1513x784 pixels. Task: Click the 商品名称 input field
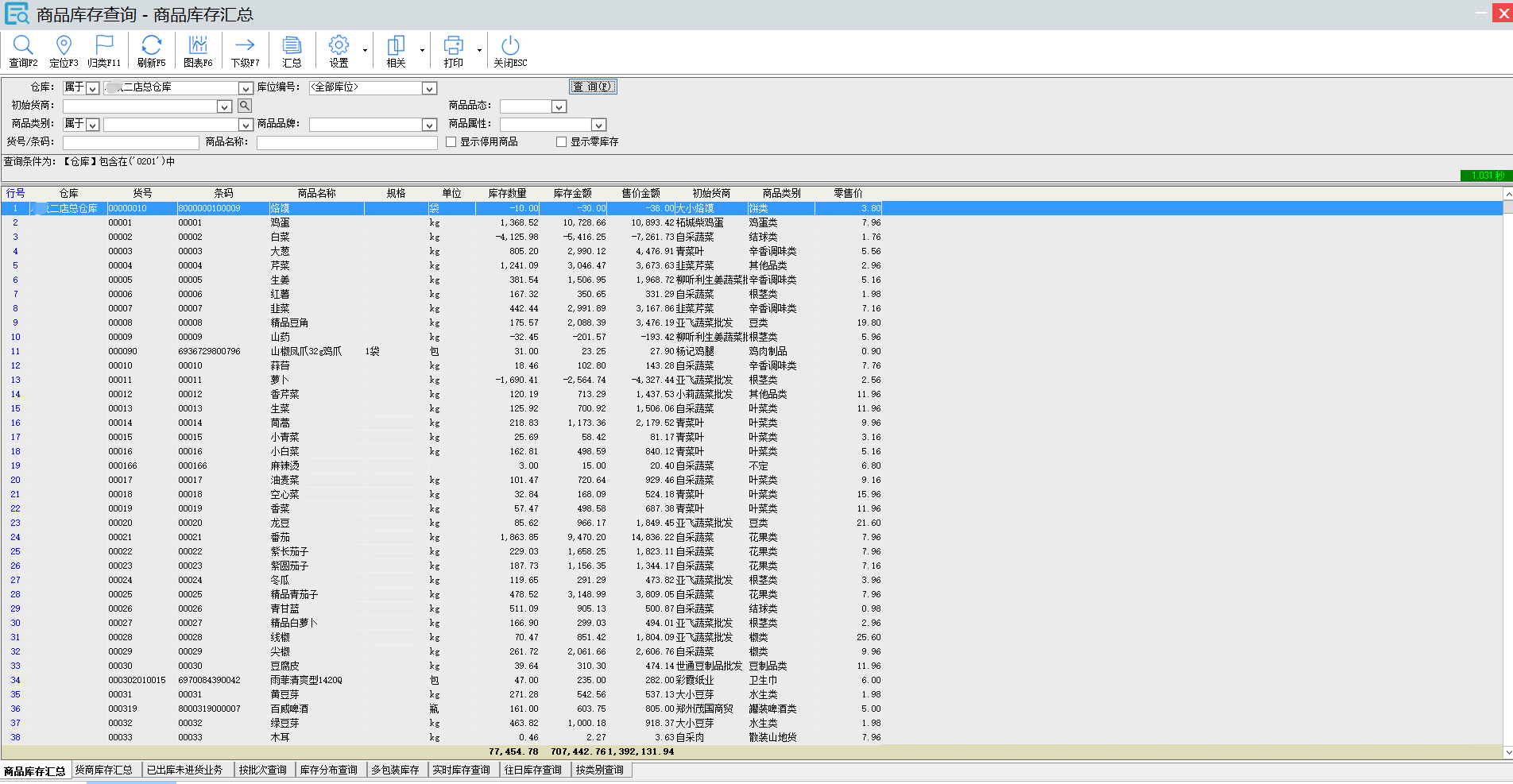(x=346, y=143)
